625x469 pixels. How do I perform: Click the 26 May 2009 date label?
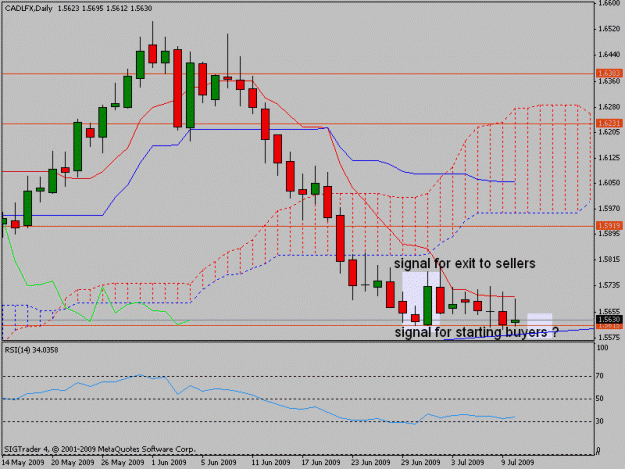[123, 462]
